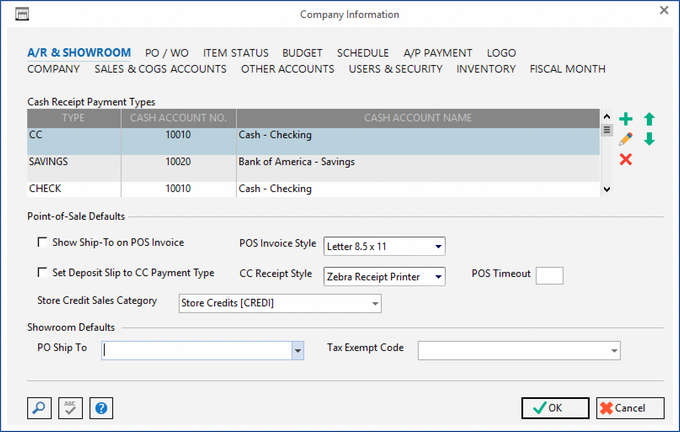Switch to the INVENTORY tab
The image size is (680, 432).
coord(486,69)
